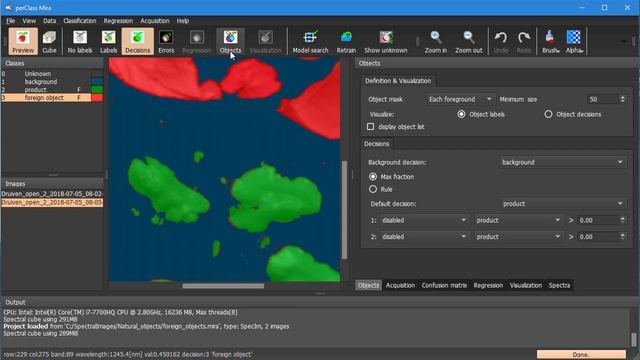The image size is (640, 360).
Task: Click the Redo toolbar icon
Action: click(524, 41)
